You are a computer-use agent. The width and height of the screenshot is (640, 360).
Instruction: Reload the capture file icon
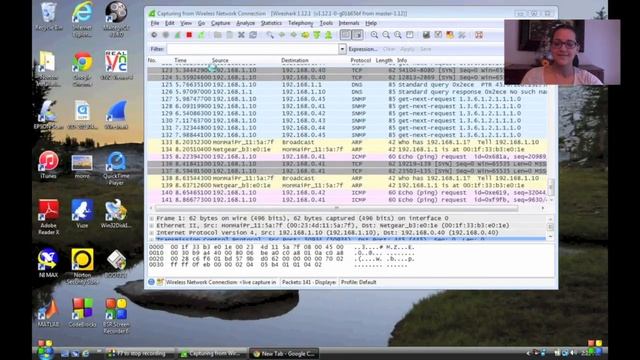pos(253,35)
